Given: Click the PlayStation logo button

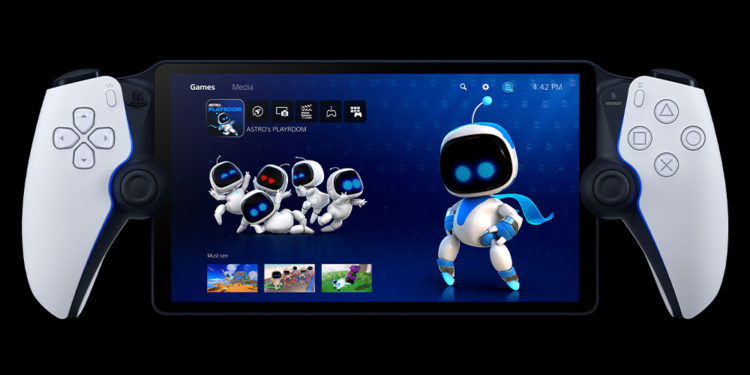Looking at the screenshot, I should tap(137, 98).
